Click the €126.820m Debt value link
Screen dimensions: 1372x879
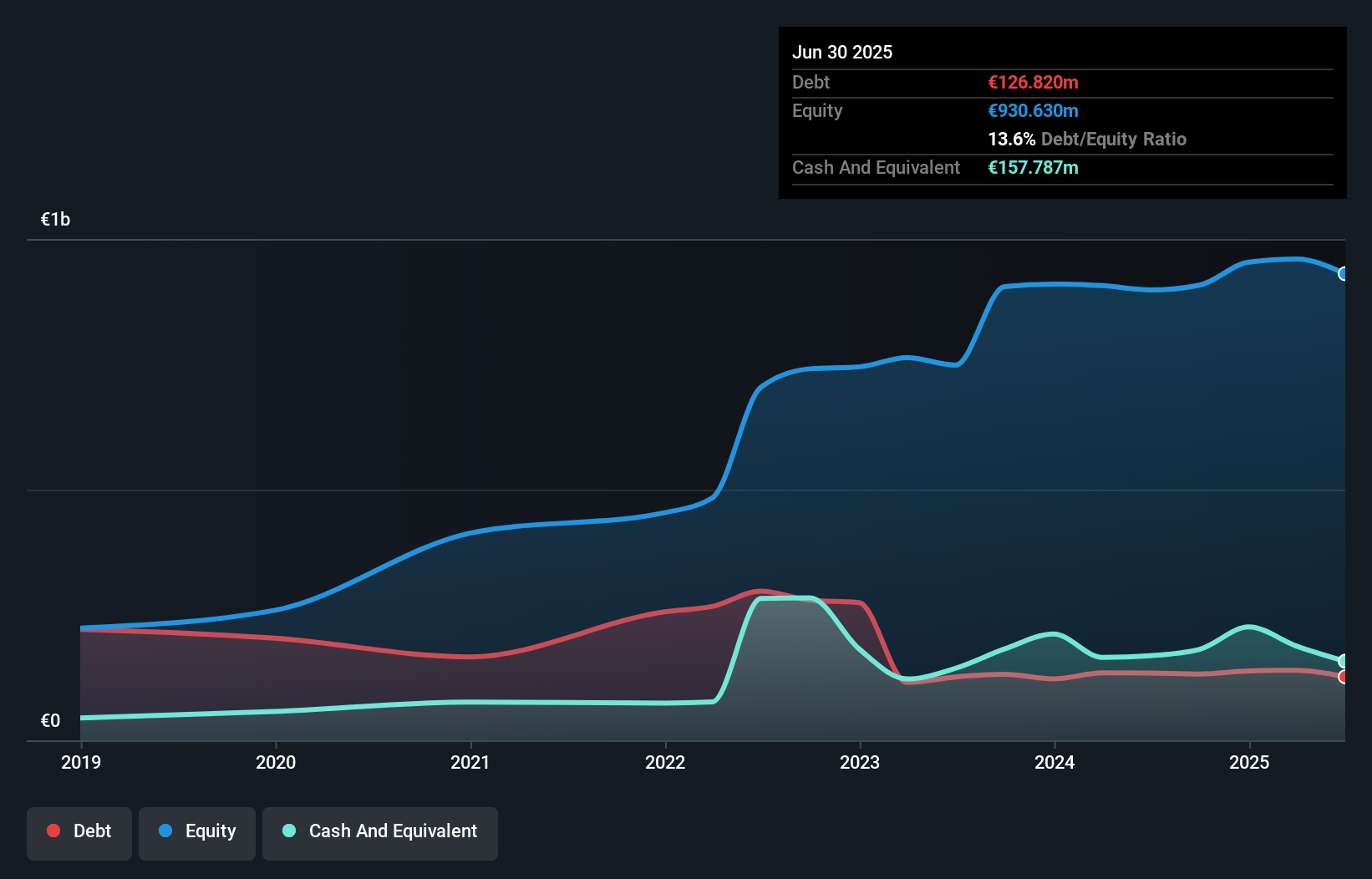[x=1033, y=82]
